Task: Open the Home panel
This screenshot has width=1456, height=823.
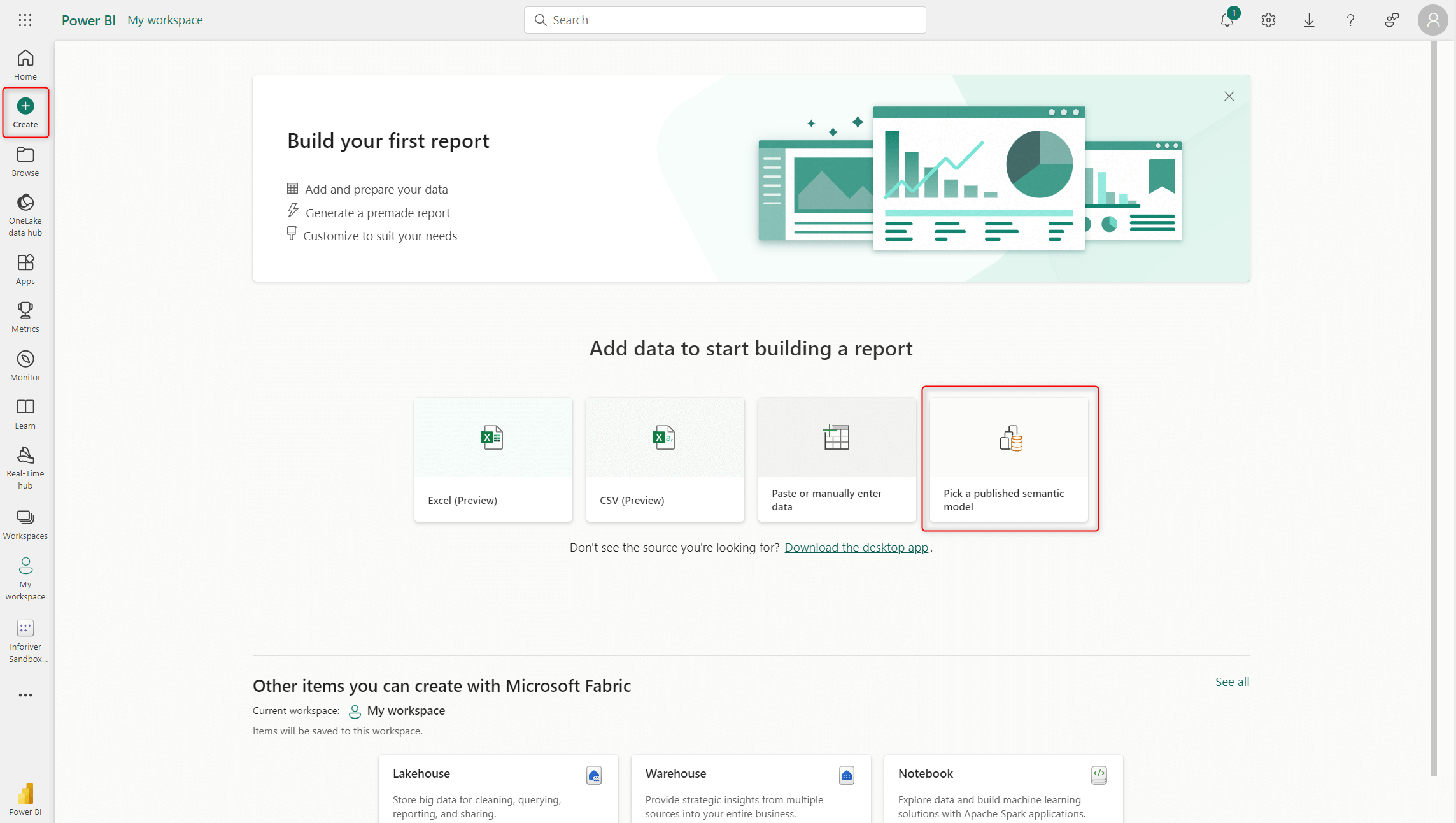Action: point(25,64)
